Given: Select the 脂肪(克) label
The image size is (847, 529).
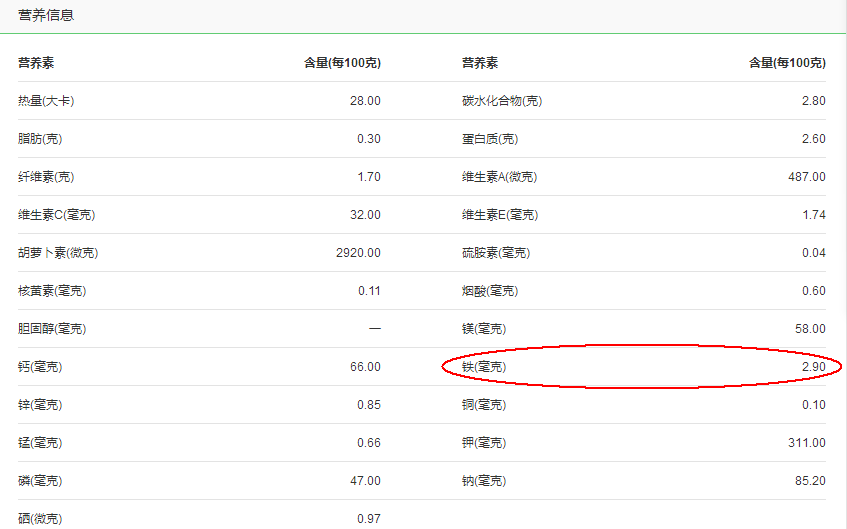Looking at the screenshot, I should click(40, 139).
